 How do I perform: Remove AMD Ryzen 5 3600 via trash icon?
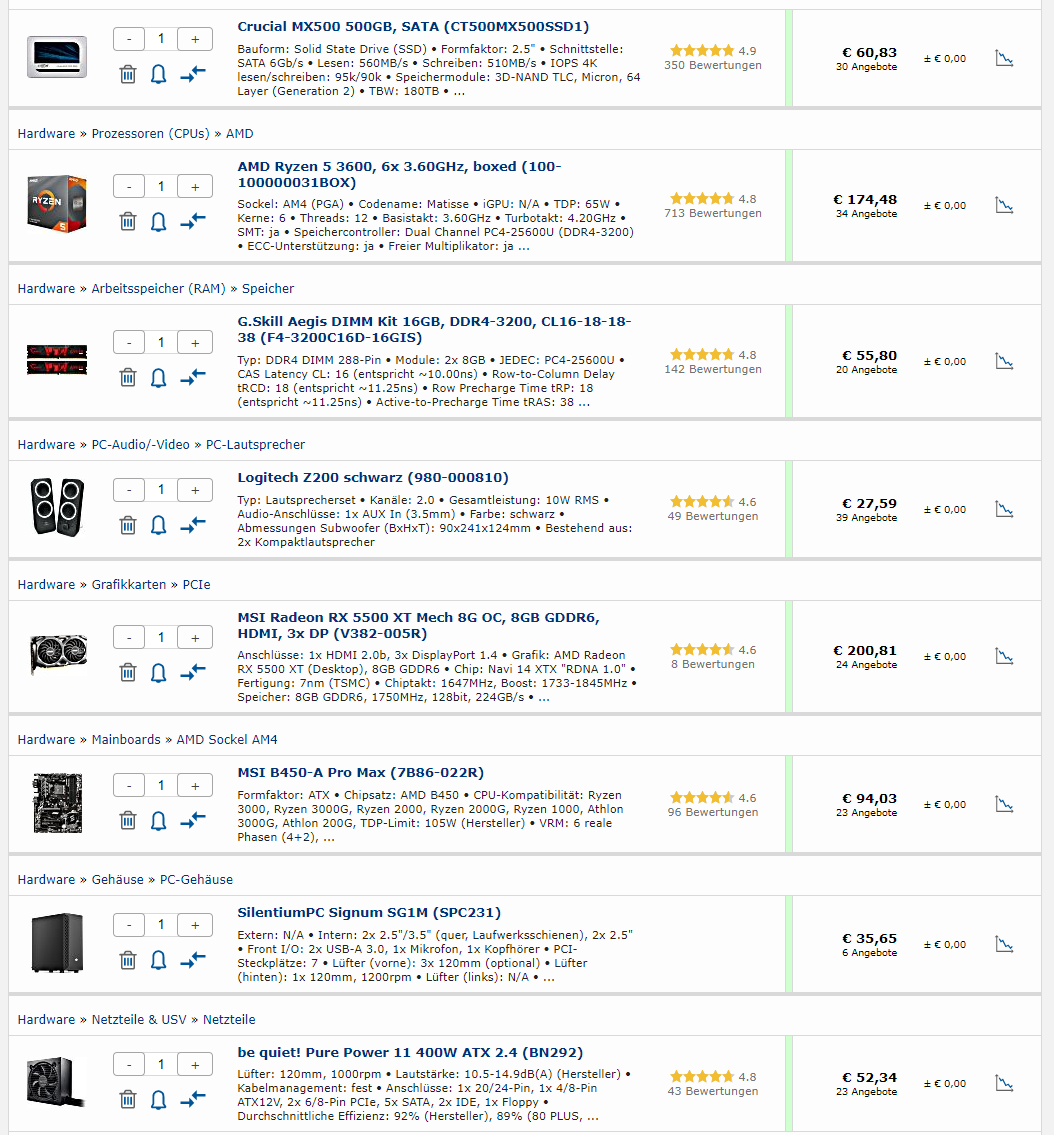128,221
